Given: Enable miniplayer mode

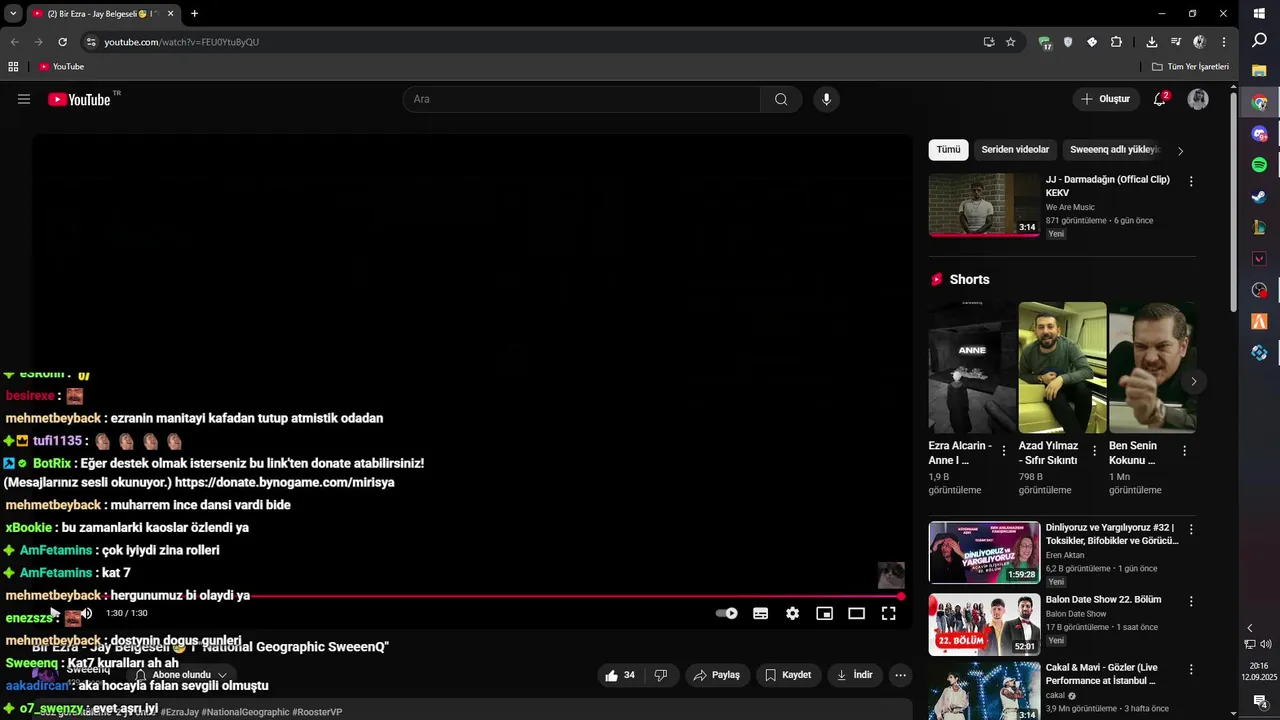Looking at the screenshot, I should [824, 613].
